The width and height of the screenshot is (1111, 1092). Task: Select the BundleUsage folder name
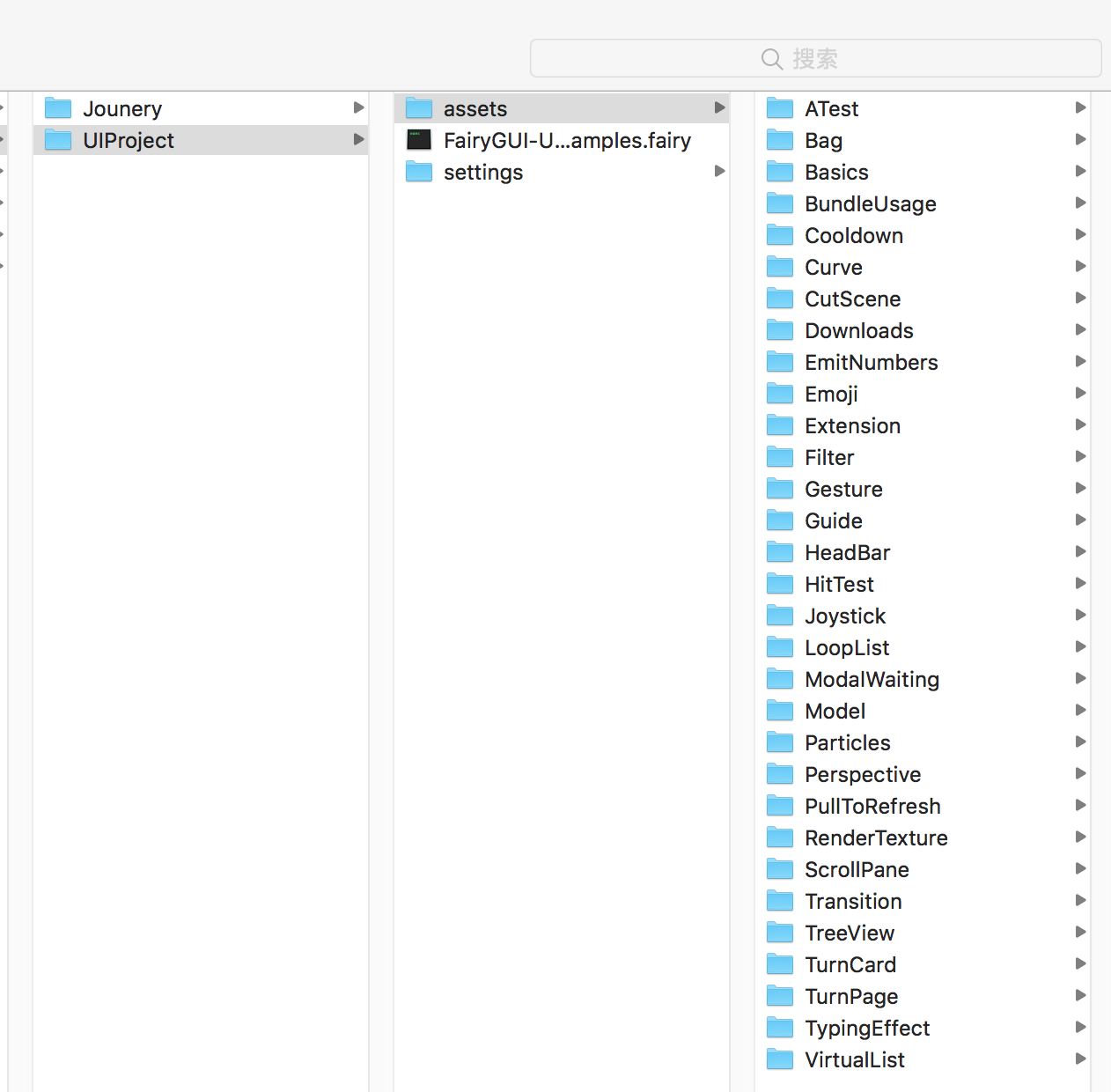point(870,203)
